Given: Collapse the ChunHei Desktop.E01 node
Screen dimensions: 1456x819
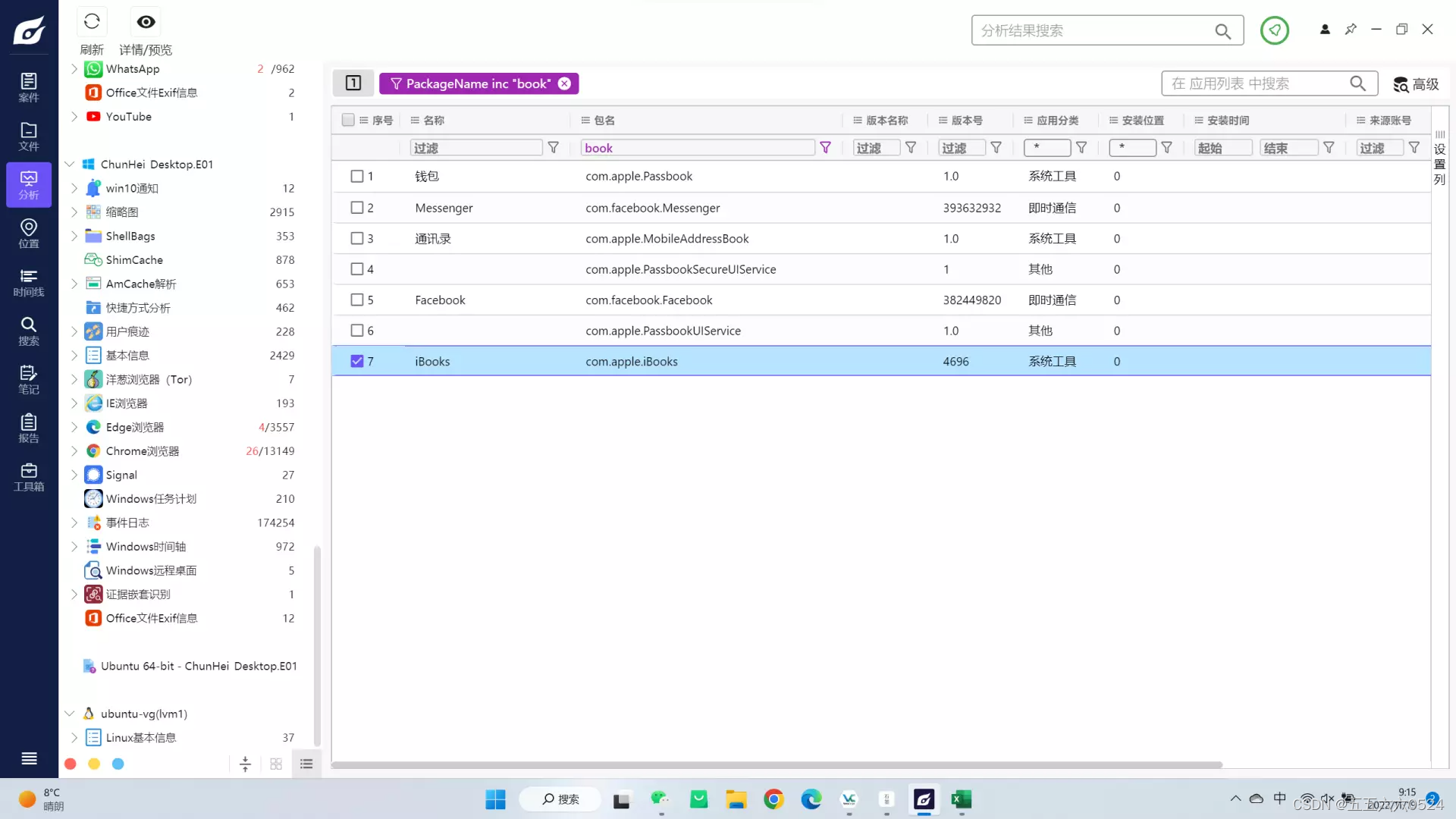Looking at the screenshot, I should [69, 164].
